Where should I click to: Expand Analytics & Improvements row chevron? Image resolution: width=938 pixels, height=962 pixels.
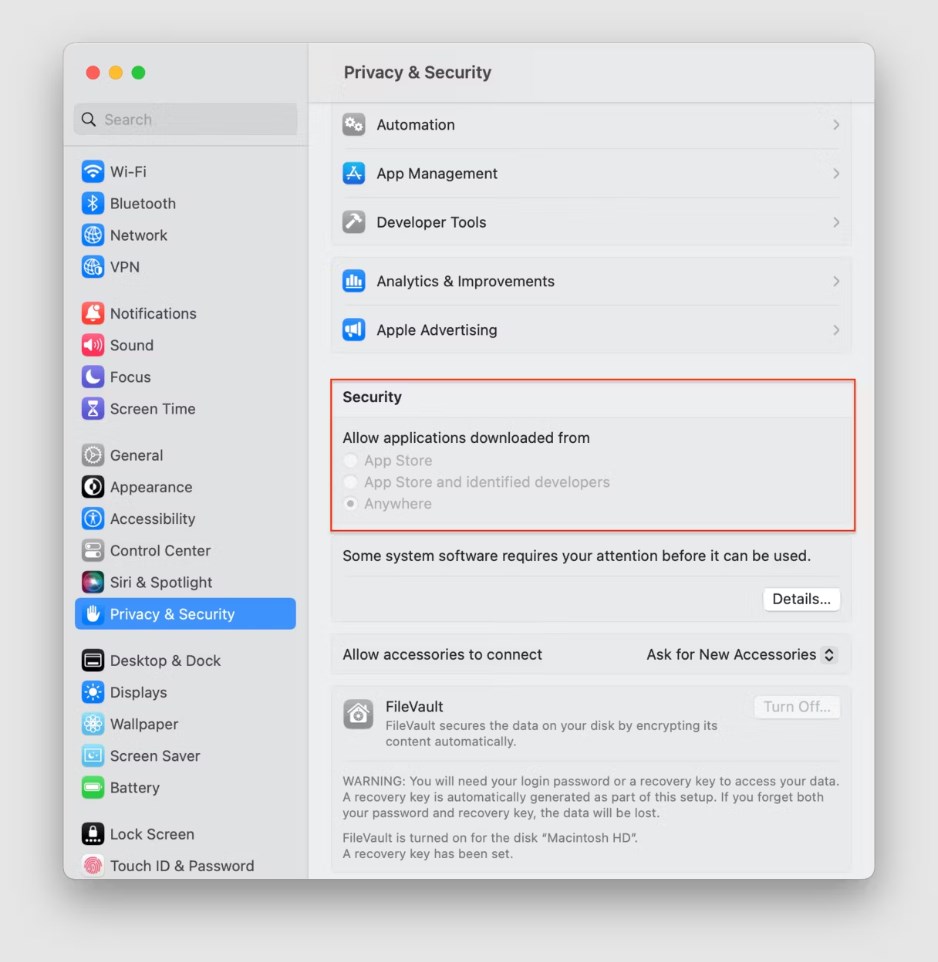pyautogui.click(x=836, y=282)
